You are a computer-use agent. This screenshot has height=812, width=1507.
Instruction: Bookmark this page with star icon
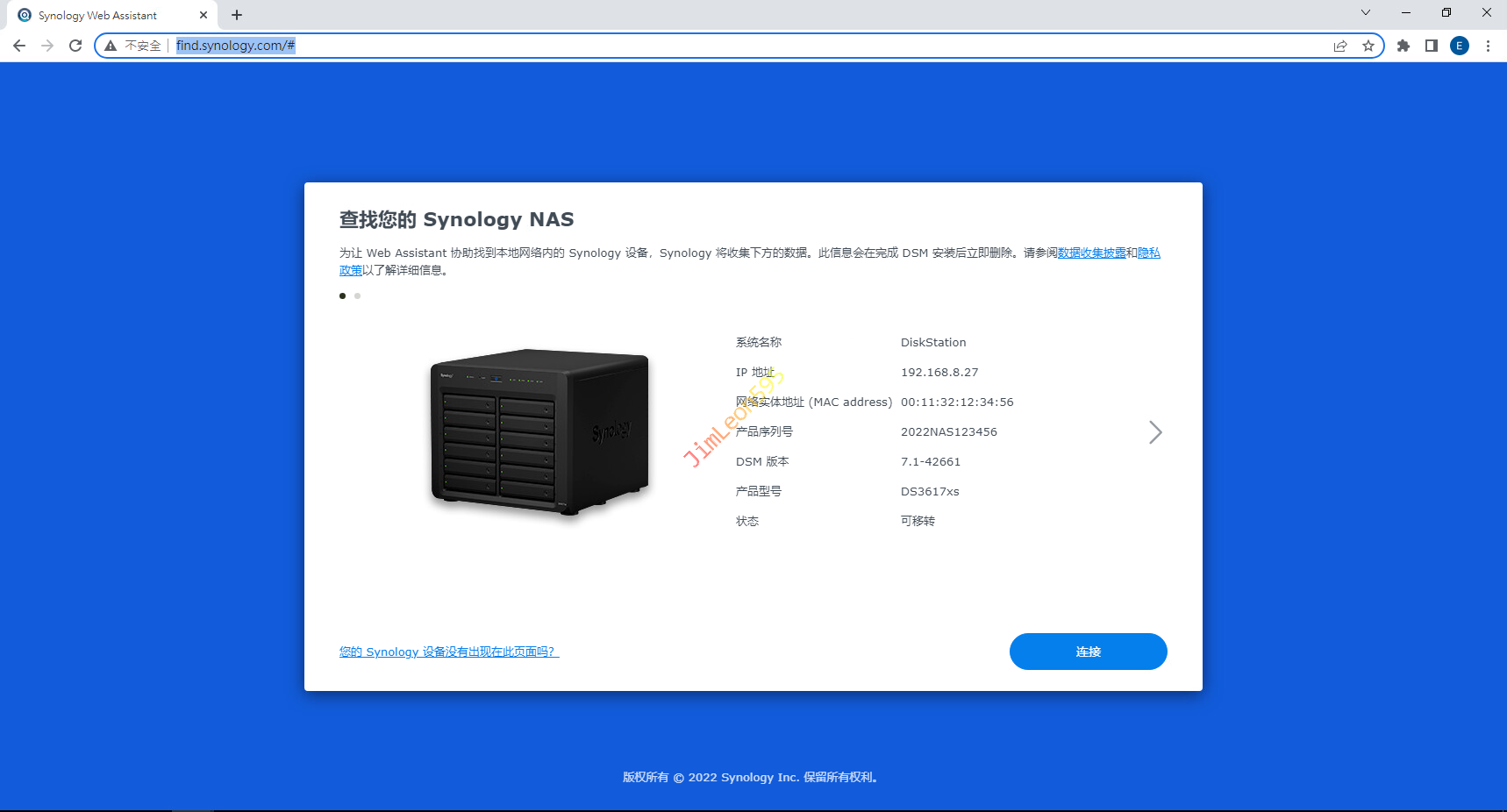(x=1368, y=46)
